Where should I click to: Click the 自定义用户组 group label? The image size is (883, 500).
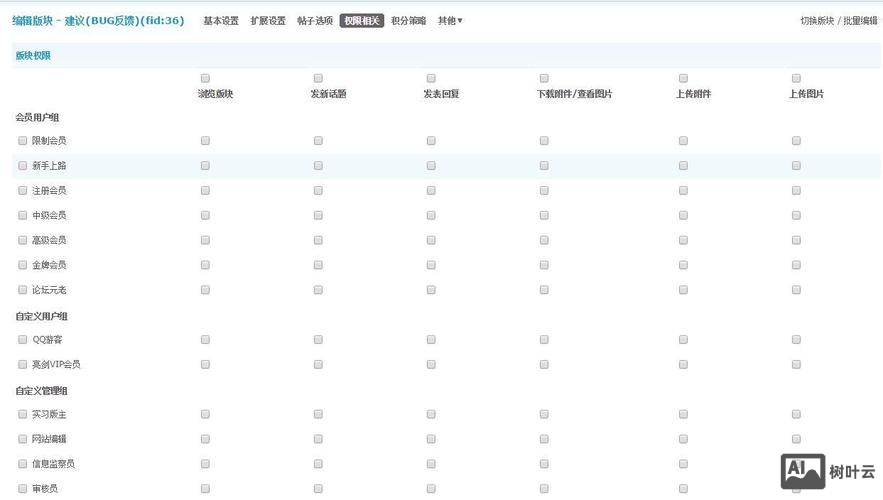tap(42, 316)
